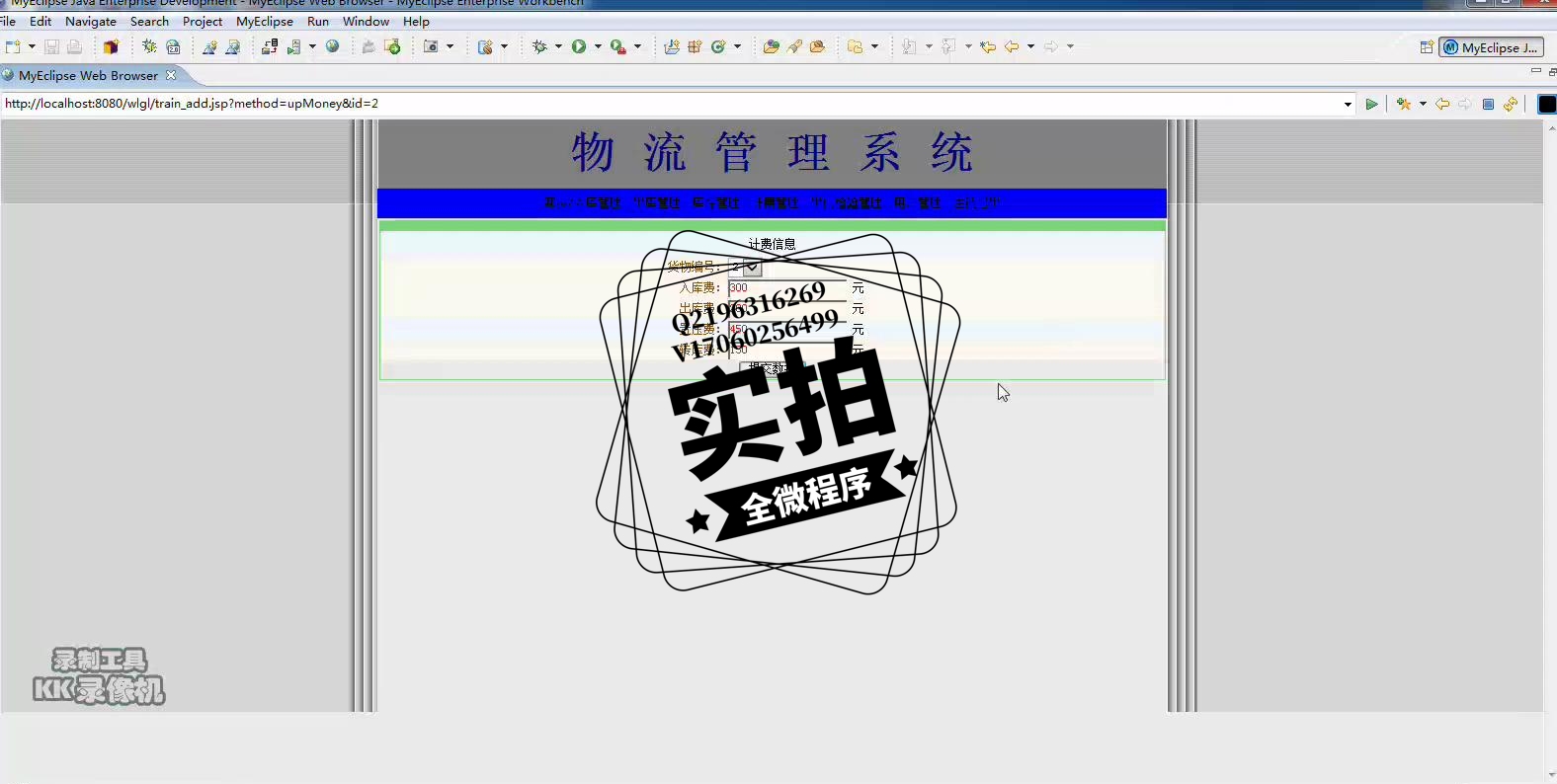Click the New file toolbar icon
1557x784 pixels.
tap(13, 46)
